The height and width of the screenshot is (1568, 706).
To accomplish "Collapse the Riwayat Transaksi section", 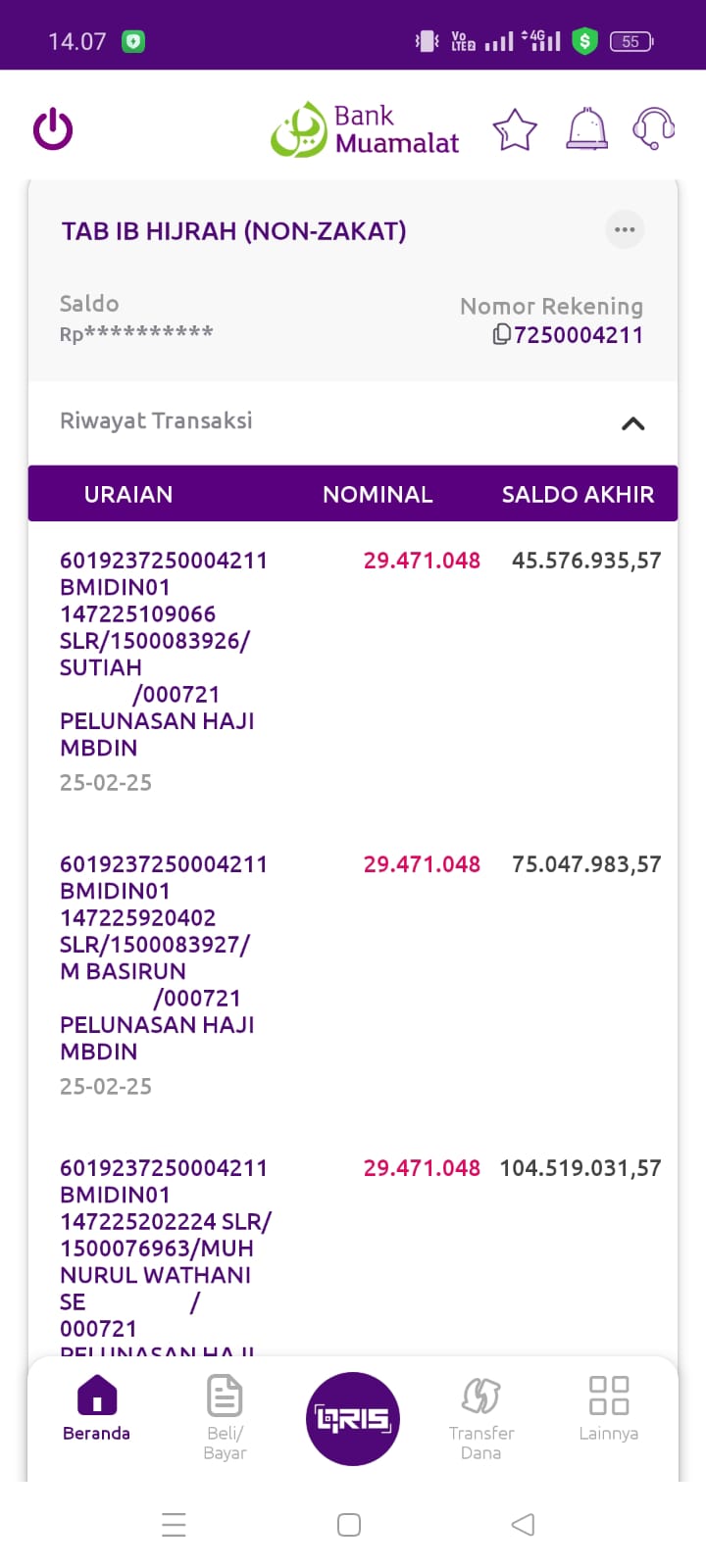I will click(x=632, y=423).
